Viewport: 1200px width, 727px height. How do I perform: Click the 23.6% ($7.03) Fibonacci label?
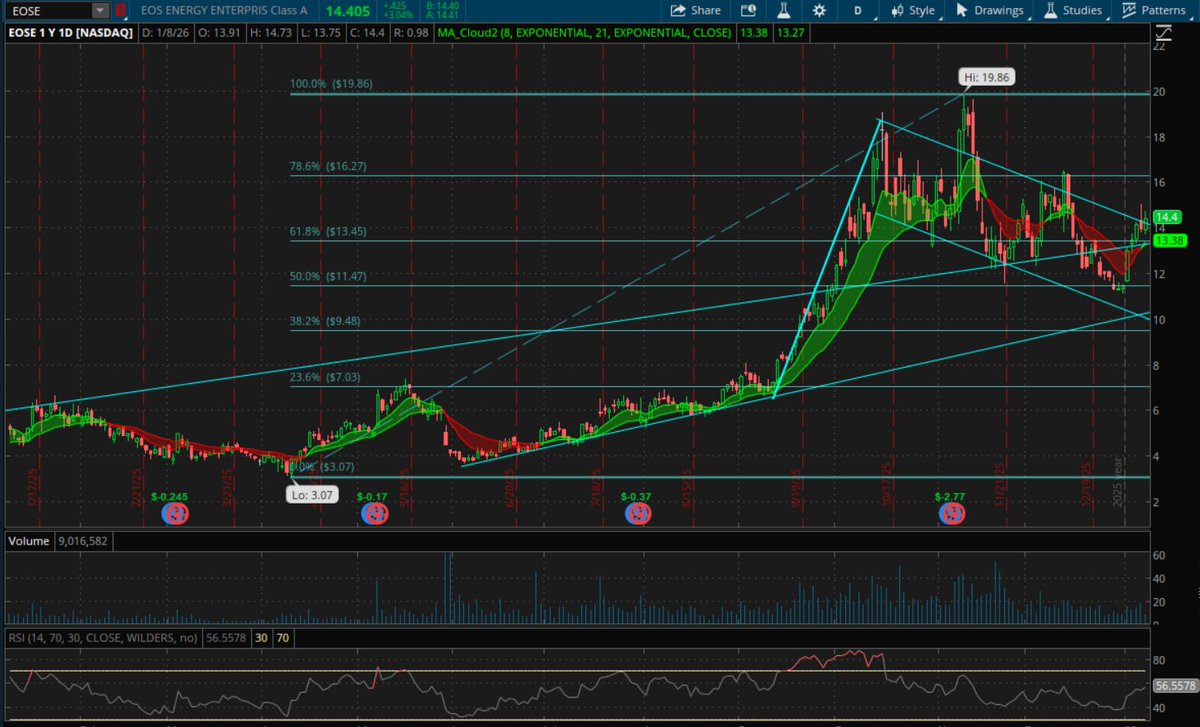coord(326,377)
